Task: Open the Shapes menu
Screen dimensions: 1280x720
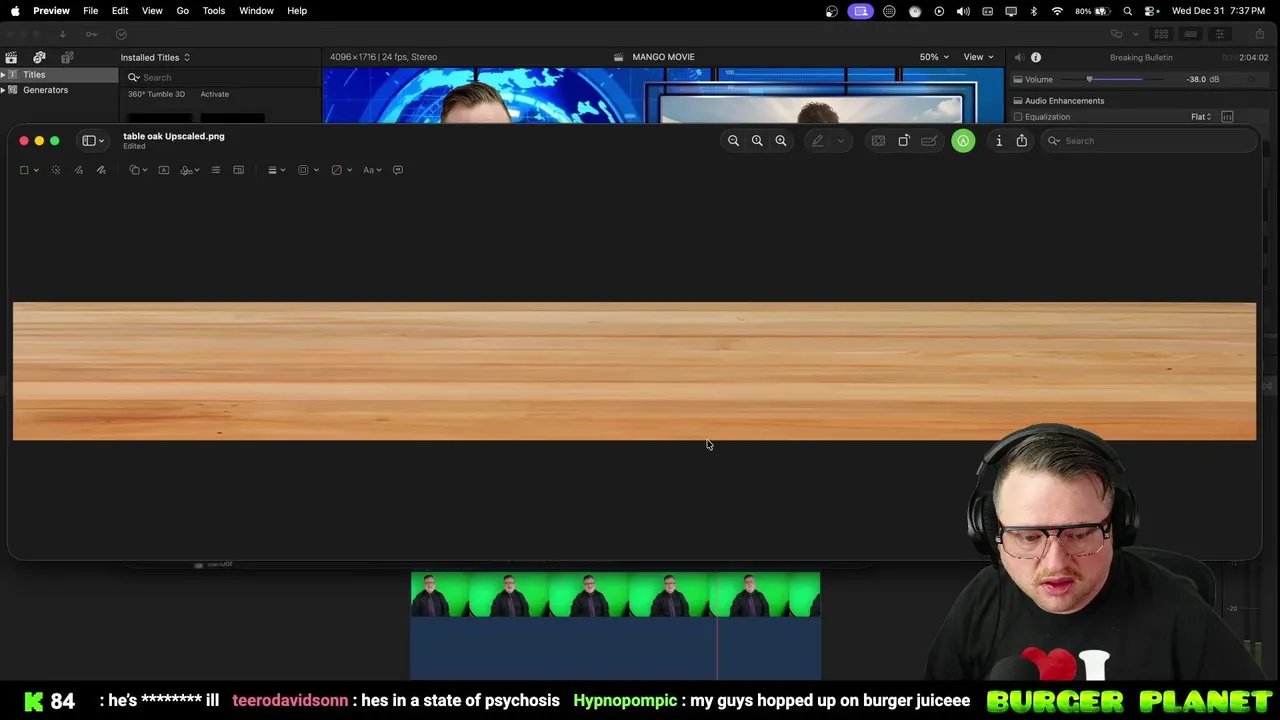Action: (138, 170)
